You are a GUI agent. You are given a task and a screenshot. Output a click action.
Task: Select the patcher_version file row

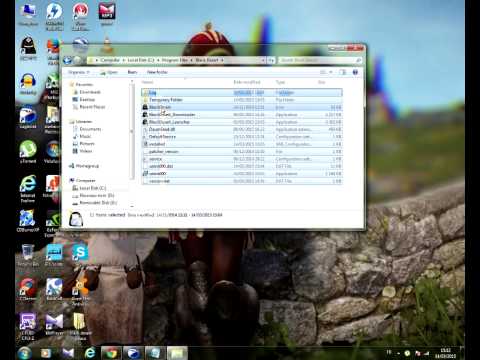click(x=242, y=152)
